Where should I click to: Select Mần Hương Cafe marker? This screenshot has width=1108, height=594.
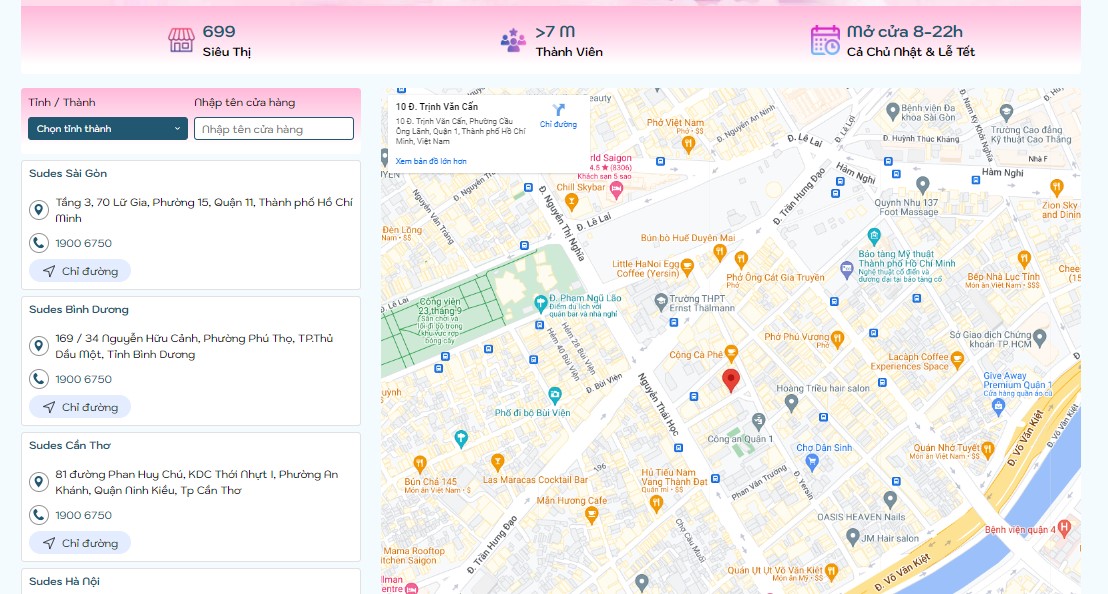[x=591, y=516]
